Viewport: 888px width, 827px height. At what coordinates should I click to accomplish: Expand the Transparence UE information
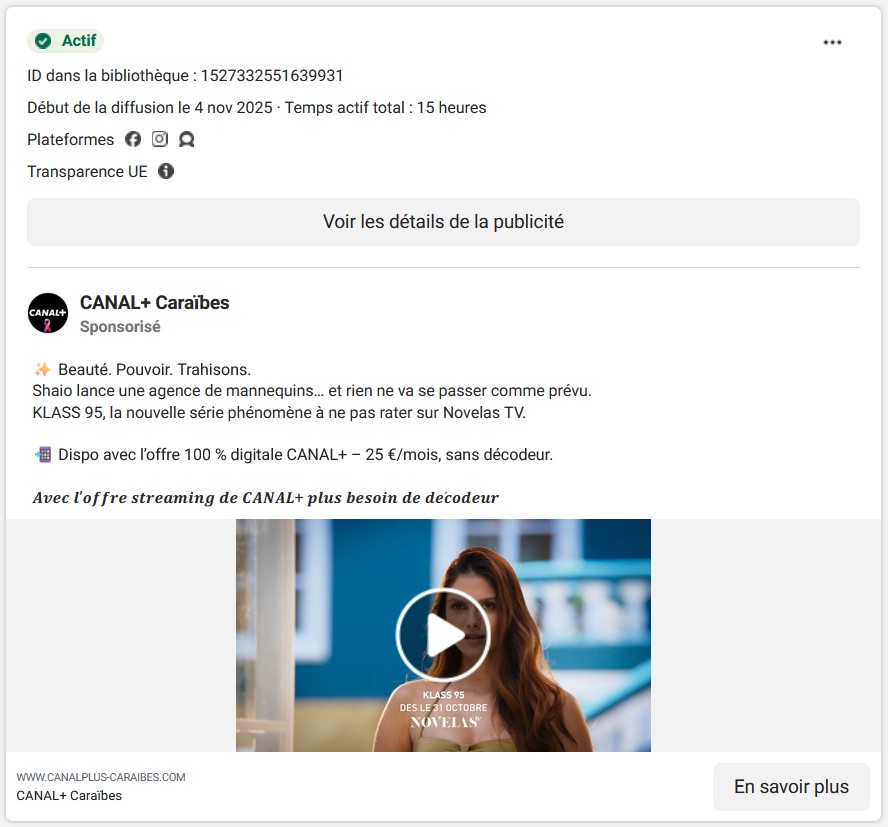(x=166, y=171)
